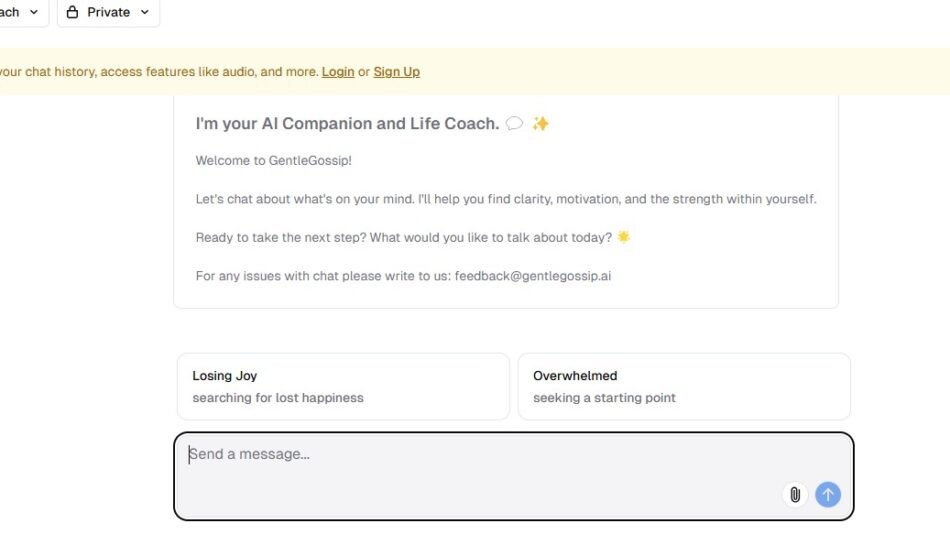Open the Private chat mode dropdown
The width and height of the screenshot is (950, 534).
pos(108,12)
